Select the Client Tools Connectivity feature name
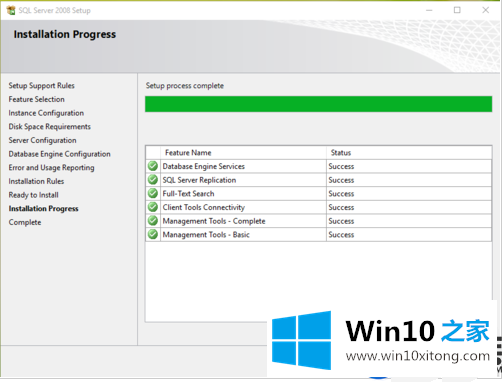The width and height of the screenshot is (502, 382). [204, 207]
